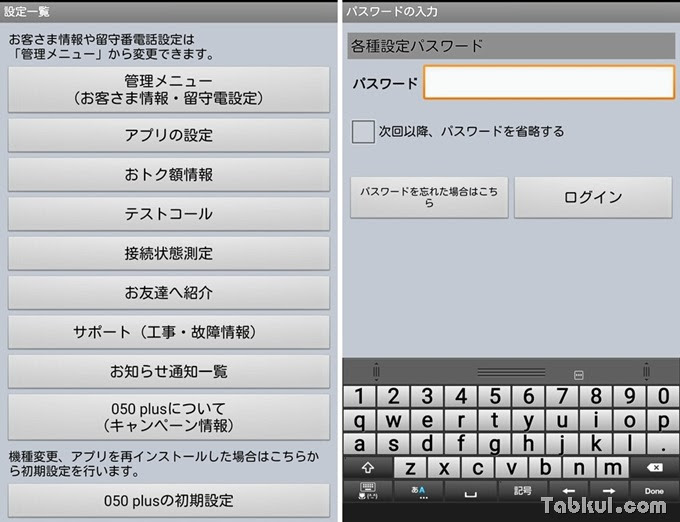
Task: Tap the ログイン button
Action: coord(593,197)
